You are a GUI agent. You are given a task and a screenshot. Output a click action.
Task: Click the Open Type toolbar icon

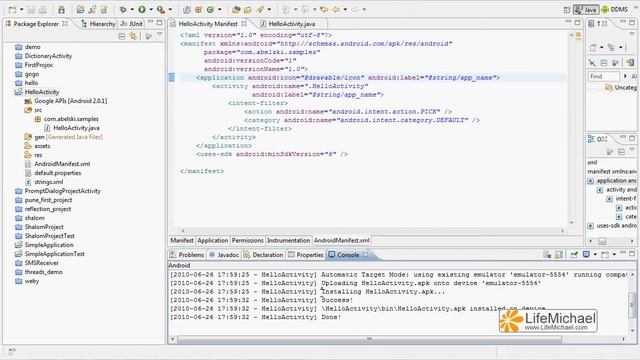(236, 9)
